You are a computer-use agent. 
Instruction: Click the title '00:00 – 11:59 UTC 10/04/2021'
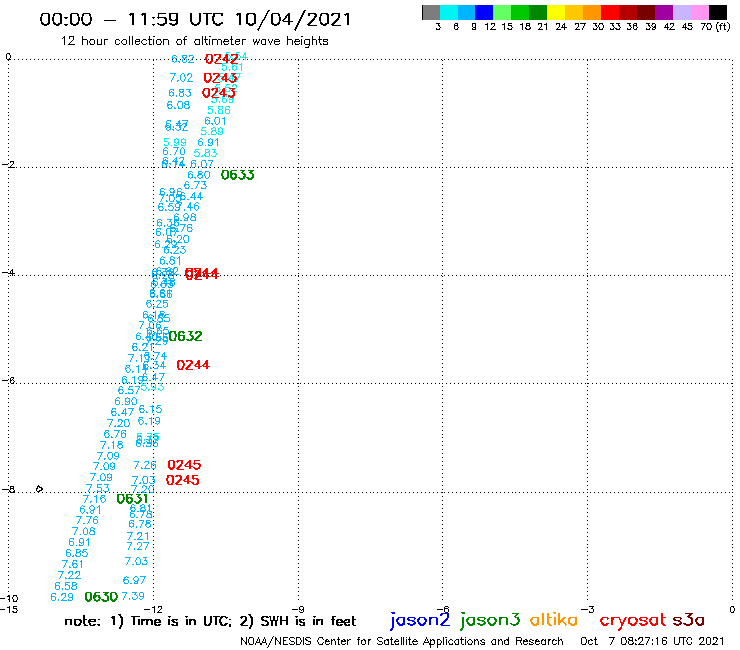[195, 19]
